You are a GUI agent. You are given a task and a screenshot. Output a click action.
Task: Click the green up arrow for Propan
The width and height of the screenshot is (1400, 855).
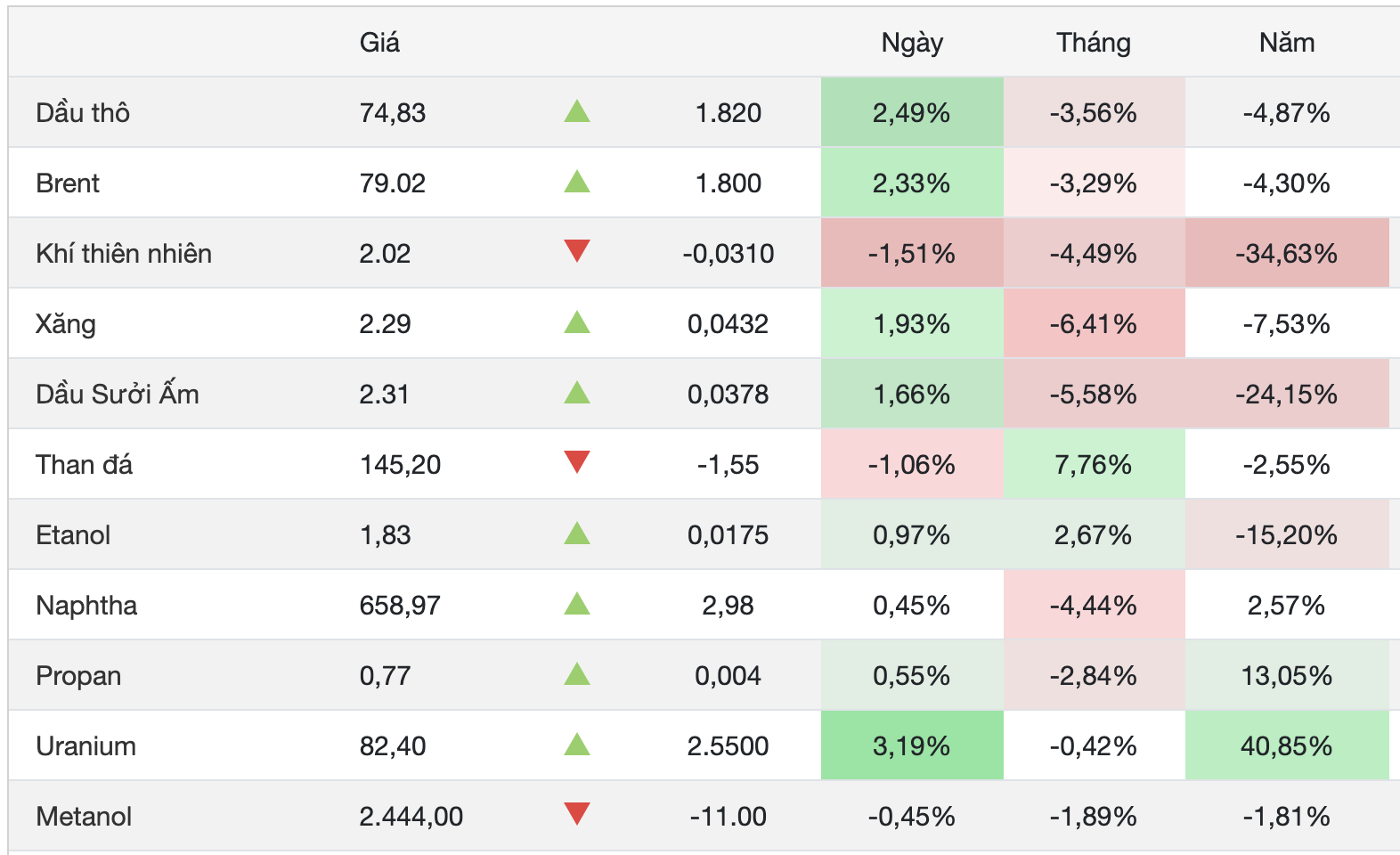pos(577,673)
